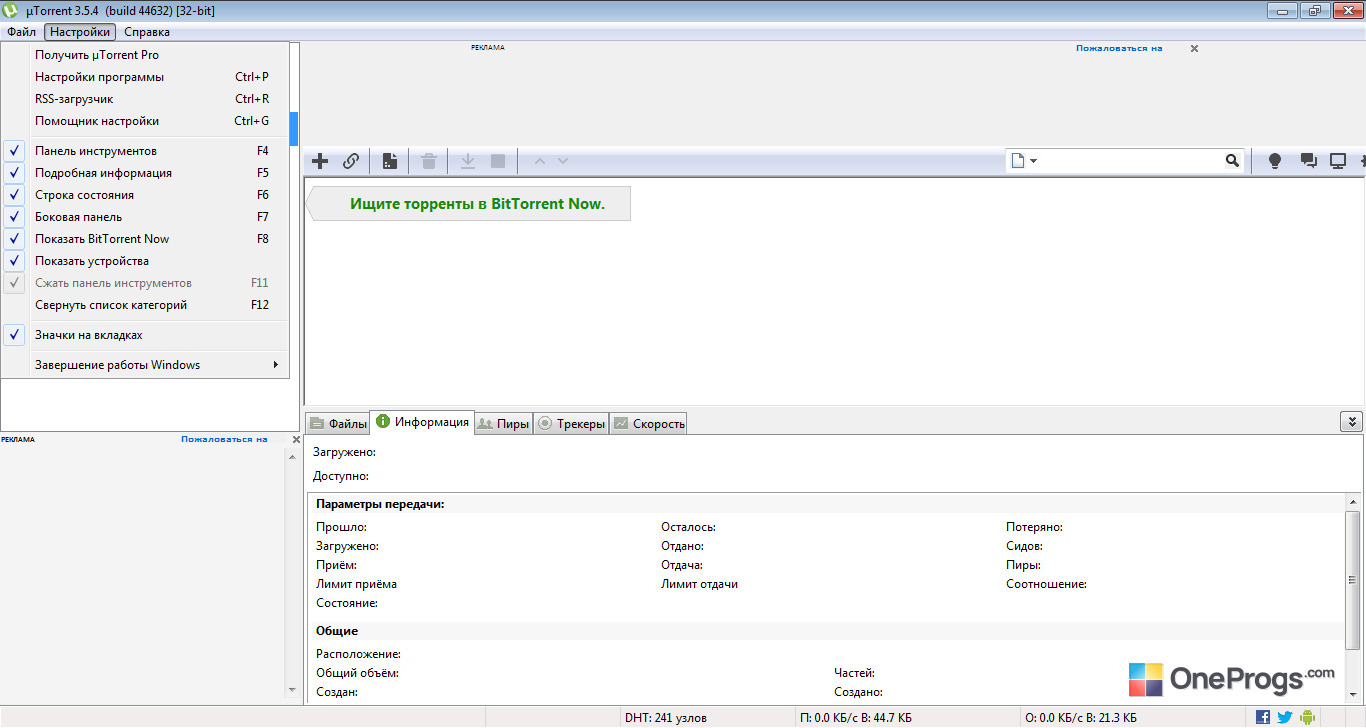Close the sidebar ad with X
Screen dimensions: 1366x728
[296, 439]
